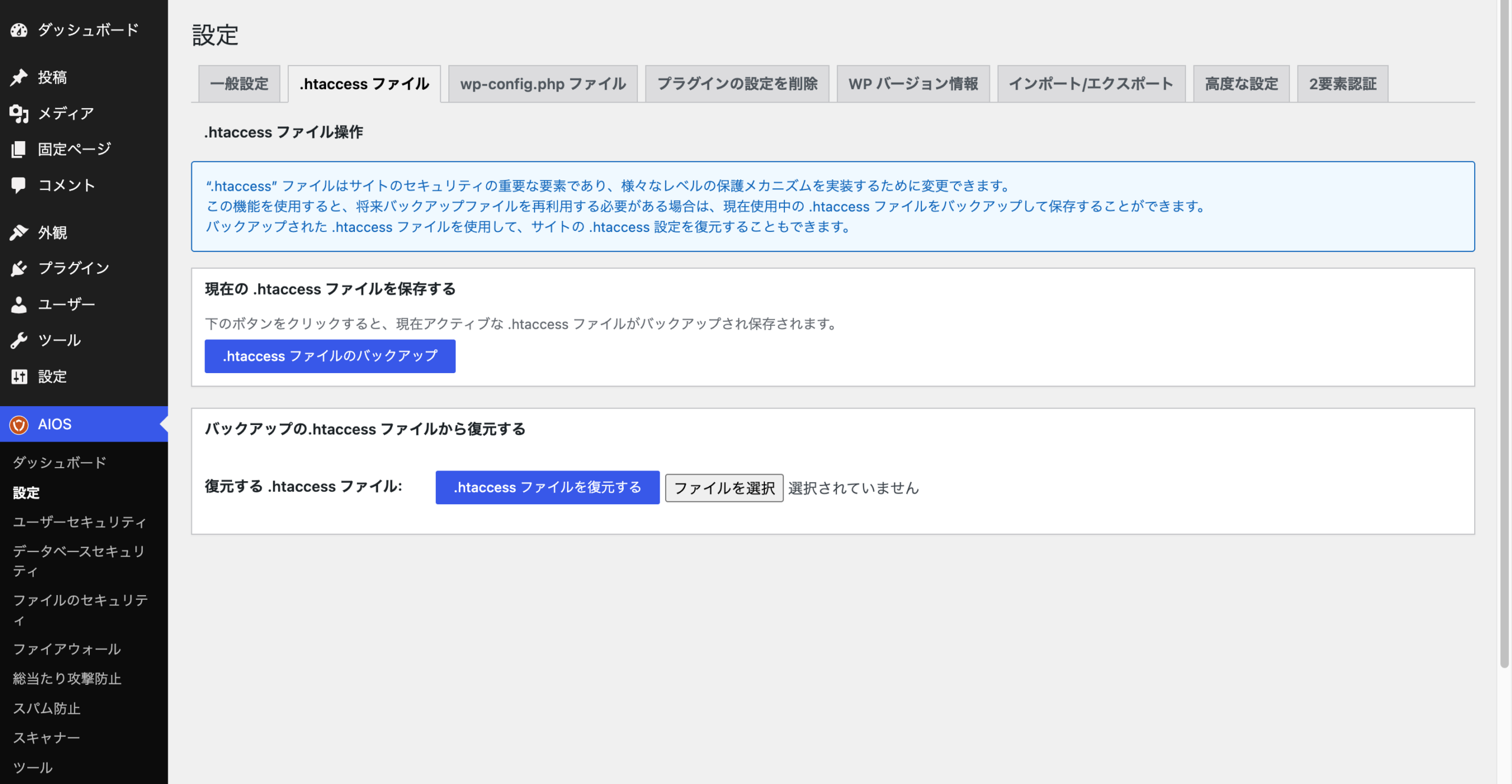Open スパム防止 submenu item

[47, 708]
